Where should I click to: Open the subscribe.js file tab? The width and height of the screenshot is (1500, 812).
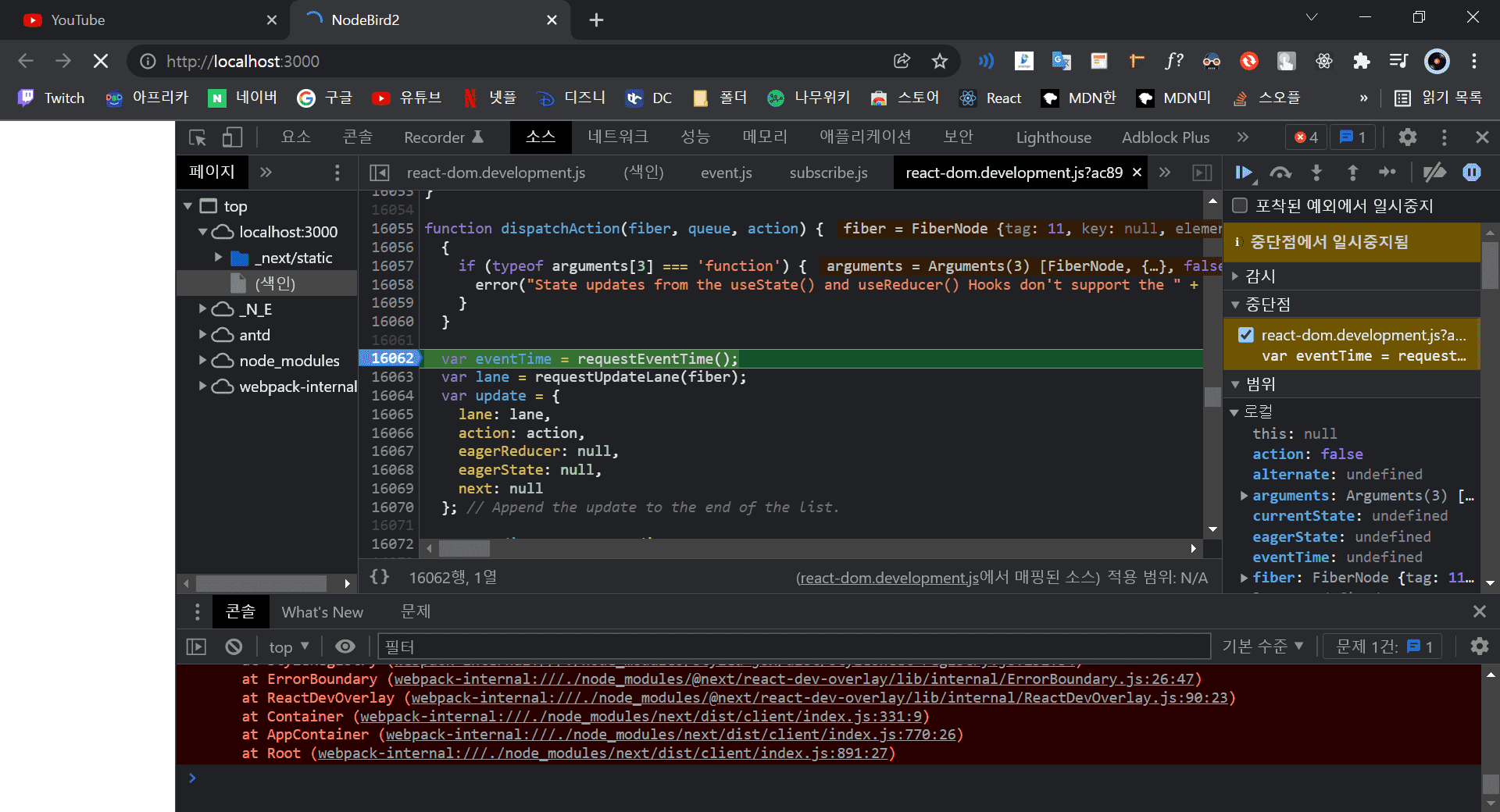[x=828, y=173]
